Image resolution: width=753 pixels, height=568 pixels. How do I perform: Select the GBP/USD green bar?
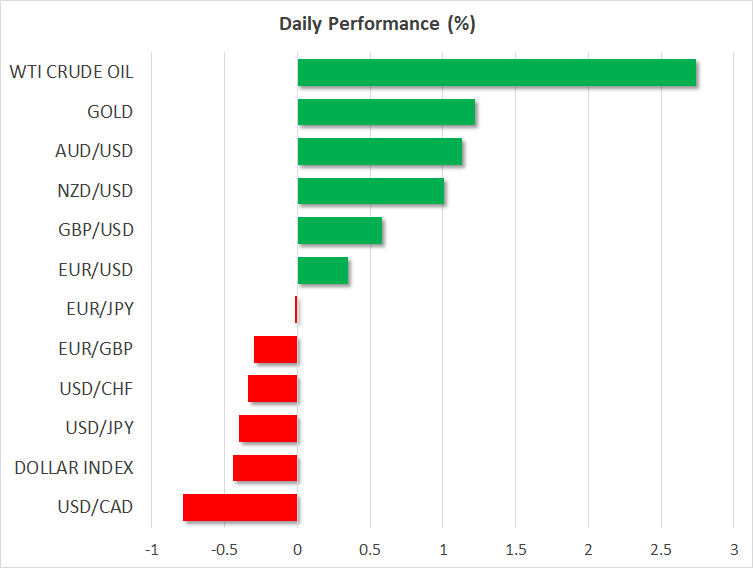[339, 231]
